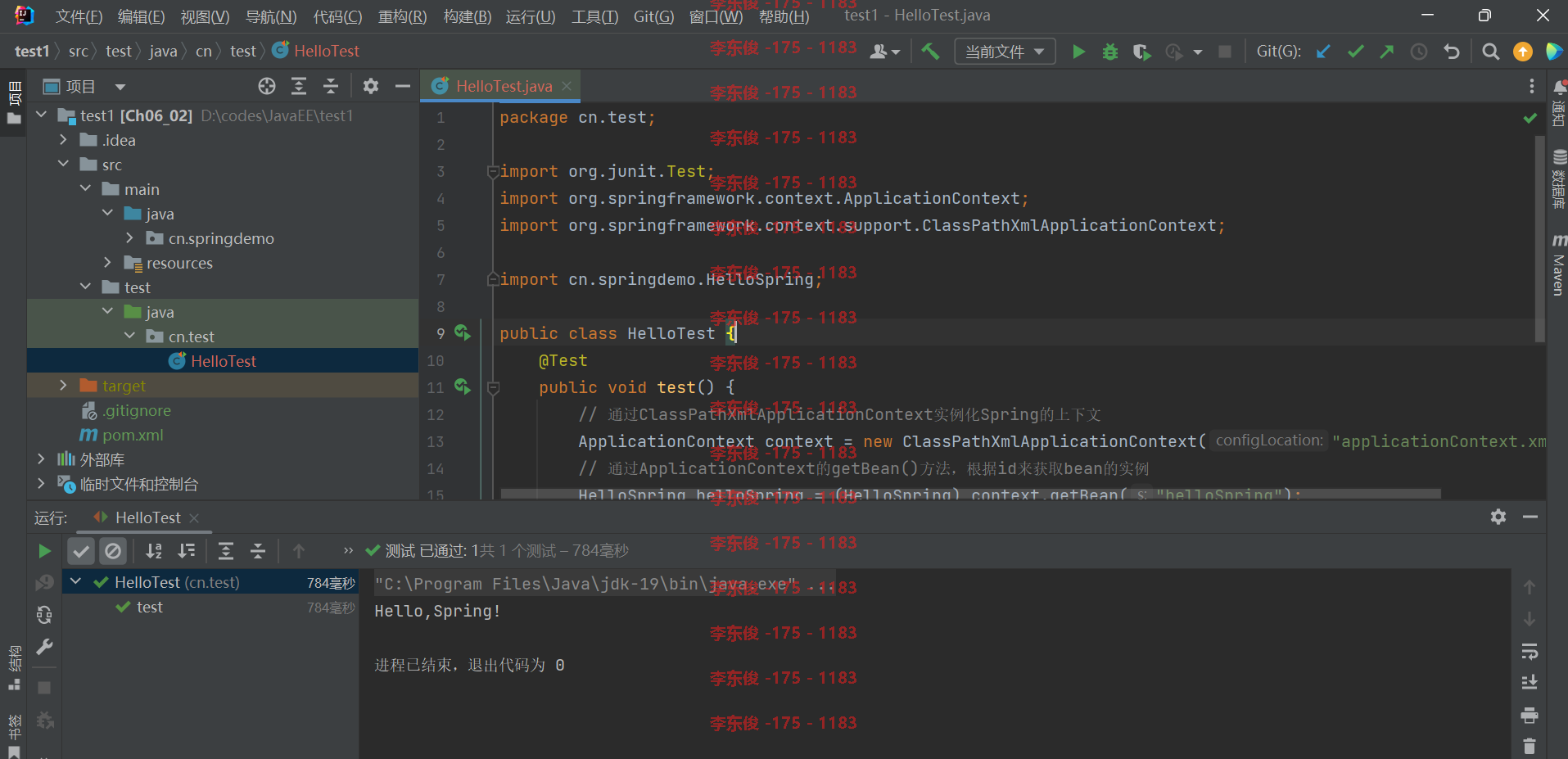Image resolution: width=1568 pixels, height=759 pixels.
Task: Open the user account dropdown
Action: (x=884, y=52)
